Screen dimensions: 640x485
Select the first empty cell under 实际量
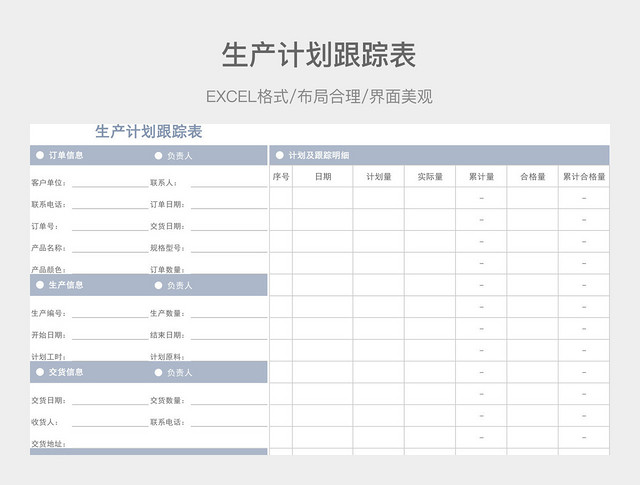(430, 198)
